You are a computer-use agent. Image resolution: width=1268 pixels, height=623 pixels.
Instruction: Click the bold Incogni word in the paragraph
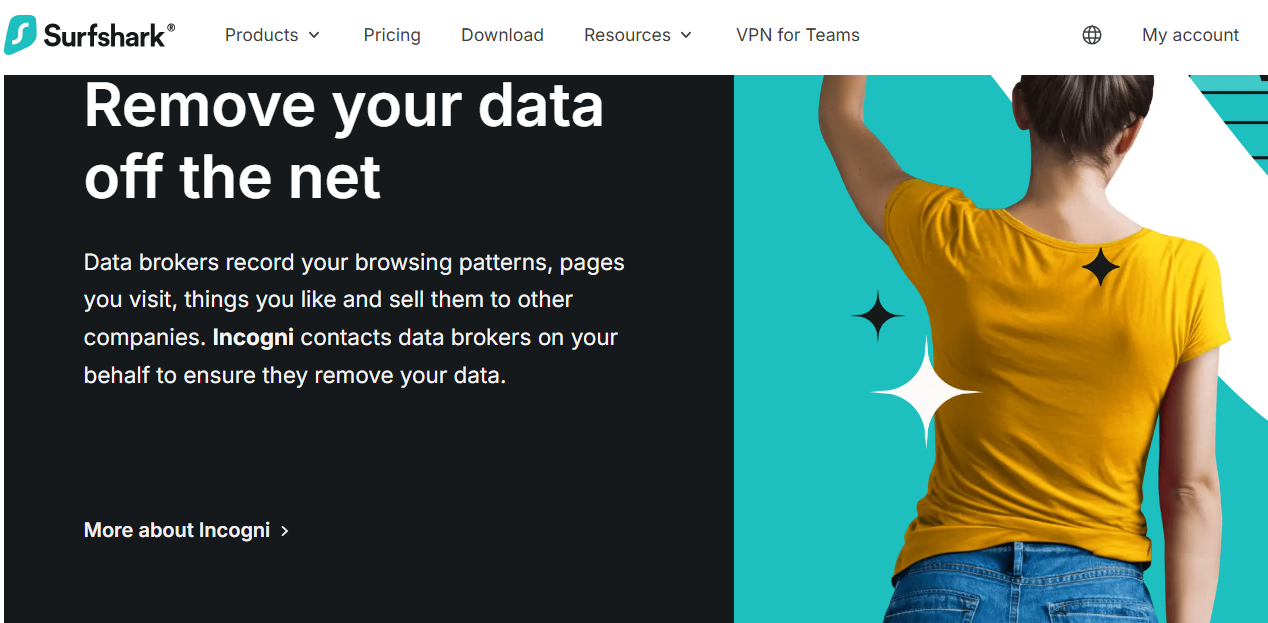tap(253, 338)
